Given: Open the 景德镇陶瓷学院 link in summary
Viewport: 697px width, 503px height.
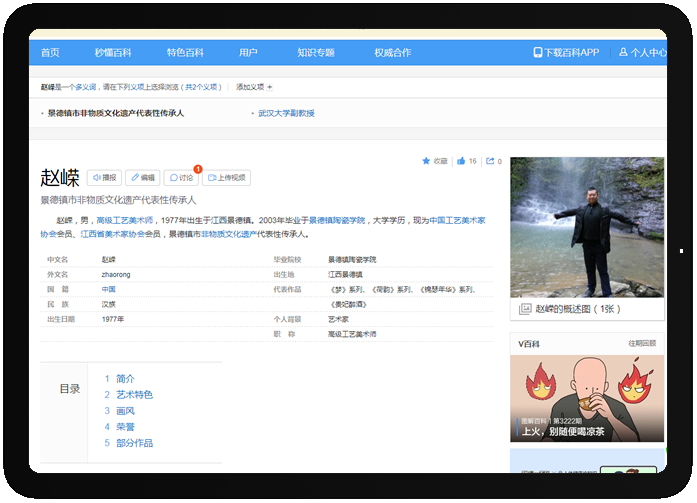Looking at the screenshot, I should click(336, 220).
